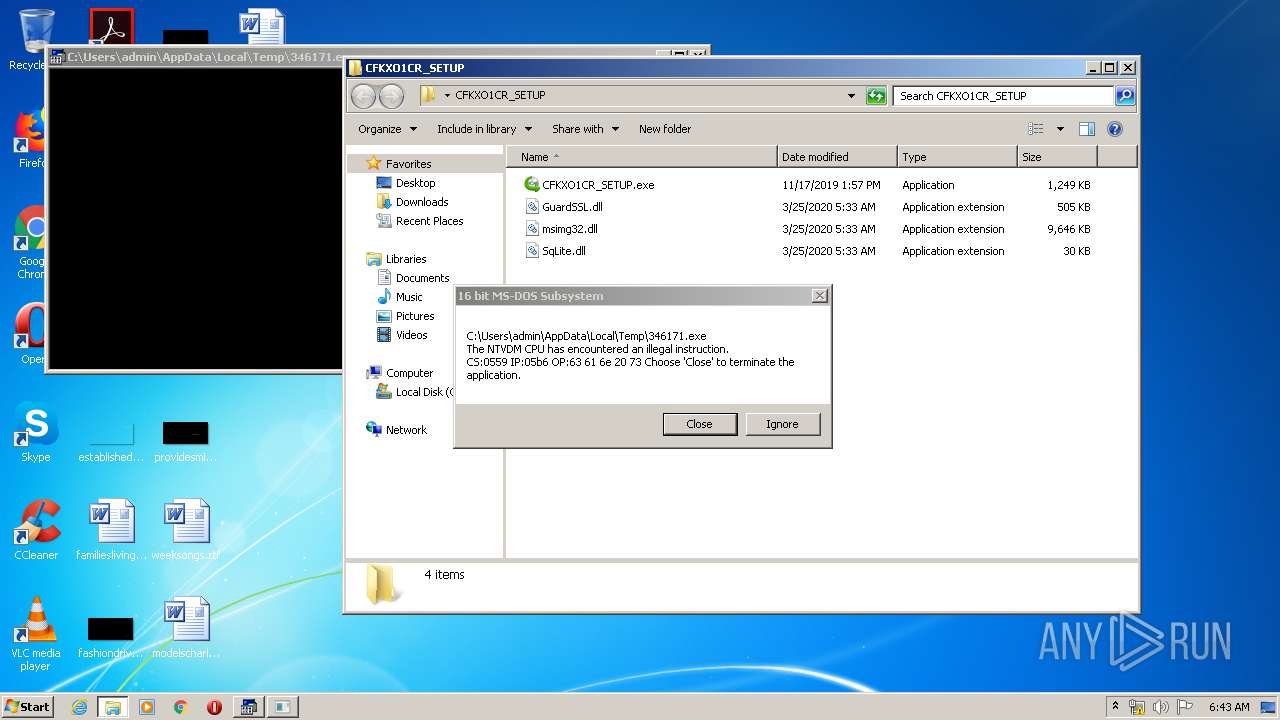Open Chrome from the taskbar
This screenshot has height=720, width=1280.
click(180, 707)
